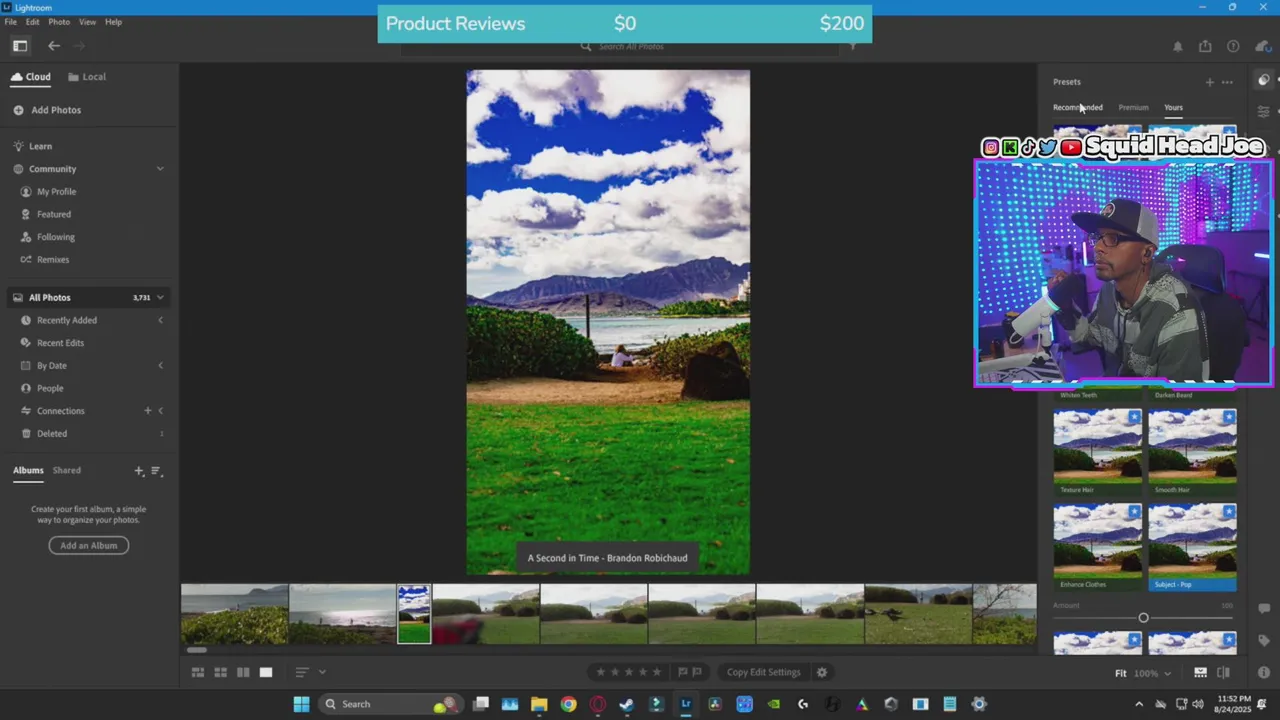1280x720 pixels.
Task: Switch to Shared albums tab
Action: coord(67,471)
